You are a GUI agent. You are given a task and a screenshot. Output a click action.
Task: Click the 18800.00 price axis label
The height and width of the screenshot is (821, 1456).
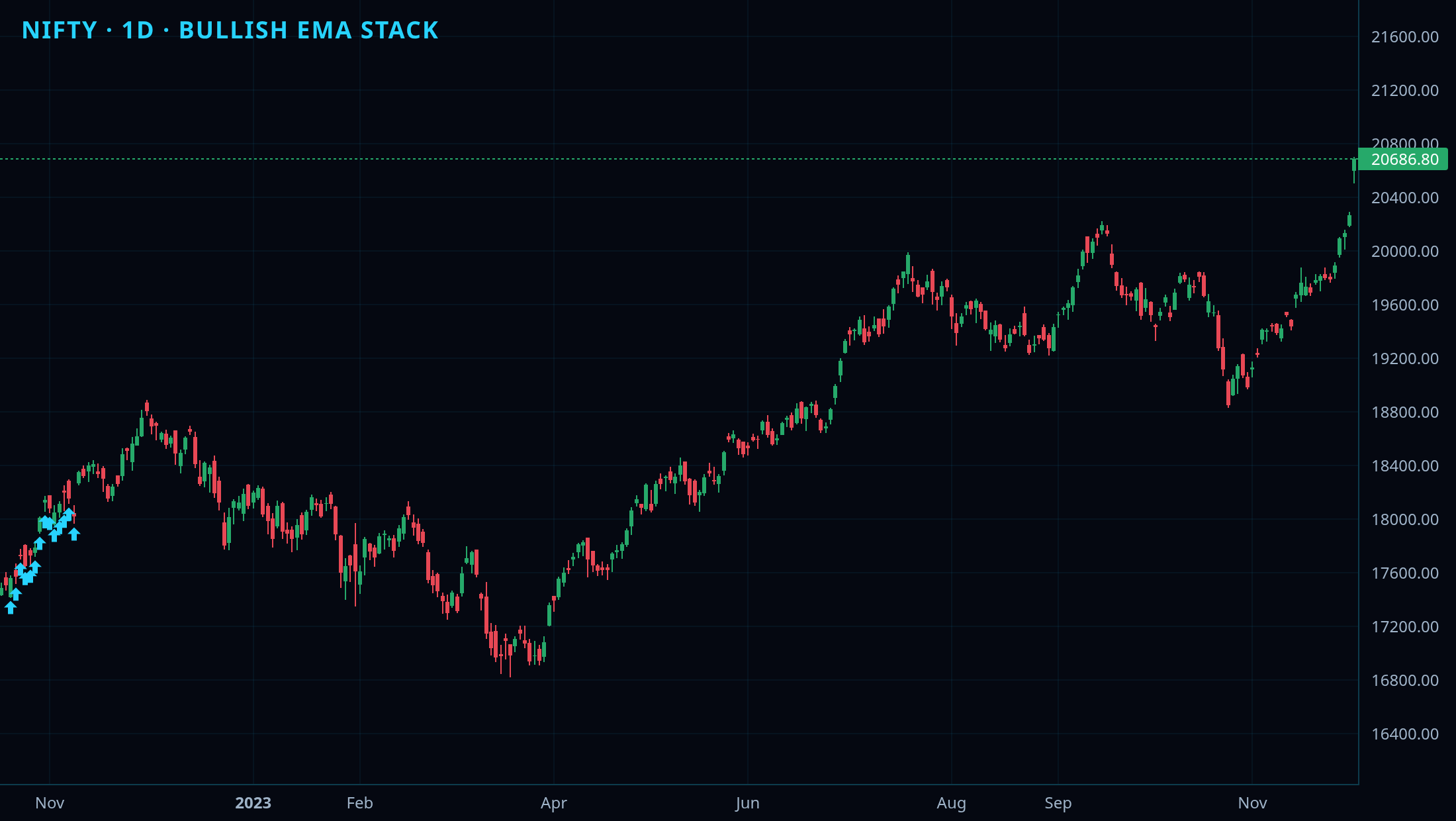click(x=1404, y=412)
